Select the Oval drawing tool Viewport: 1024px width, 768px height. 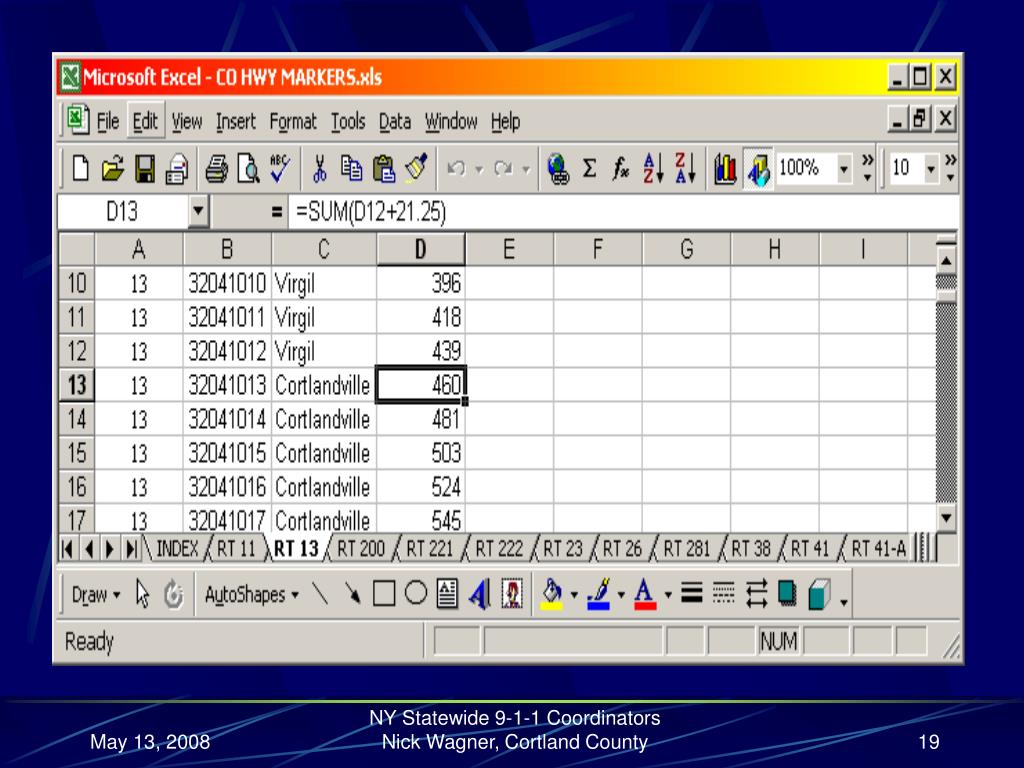[415, 594]
